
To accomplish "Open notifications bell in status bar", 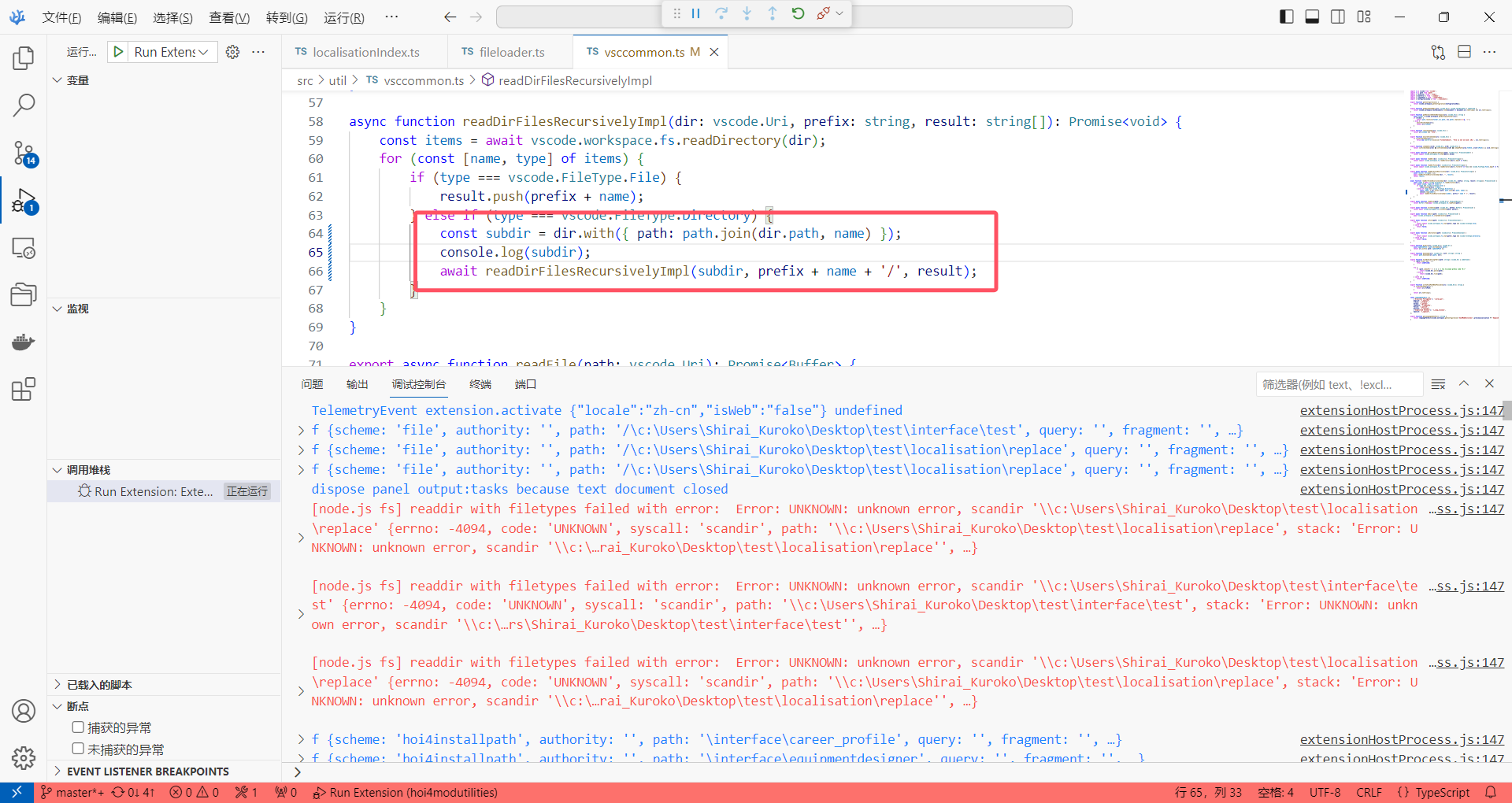I will pos(1490,793).
